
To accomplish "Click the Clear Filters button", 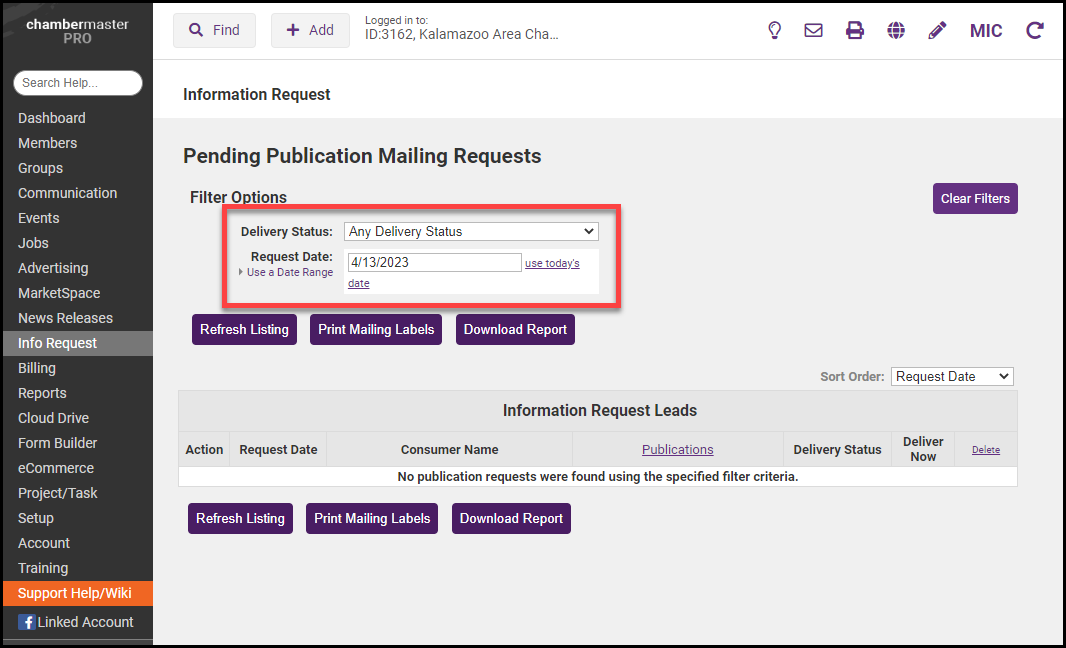I will pyautogui.click(x=975, y=198).
